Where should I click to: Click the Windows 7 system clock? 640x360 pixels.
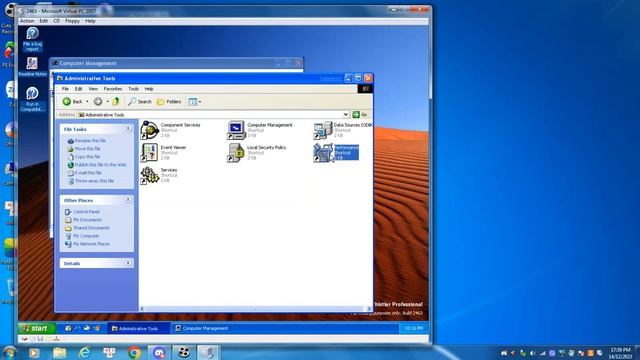[620, 353]
